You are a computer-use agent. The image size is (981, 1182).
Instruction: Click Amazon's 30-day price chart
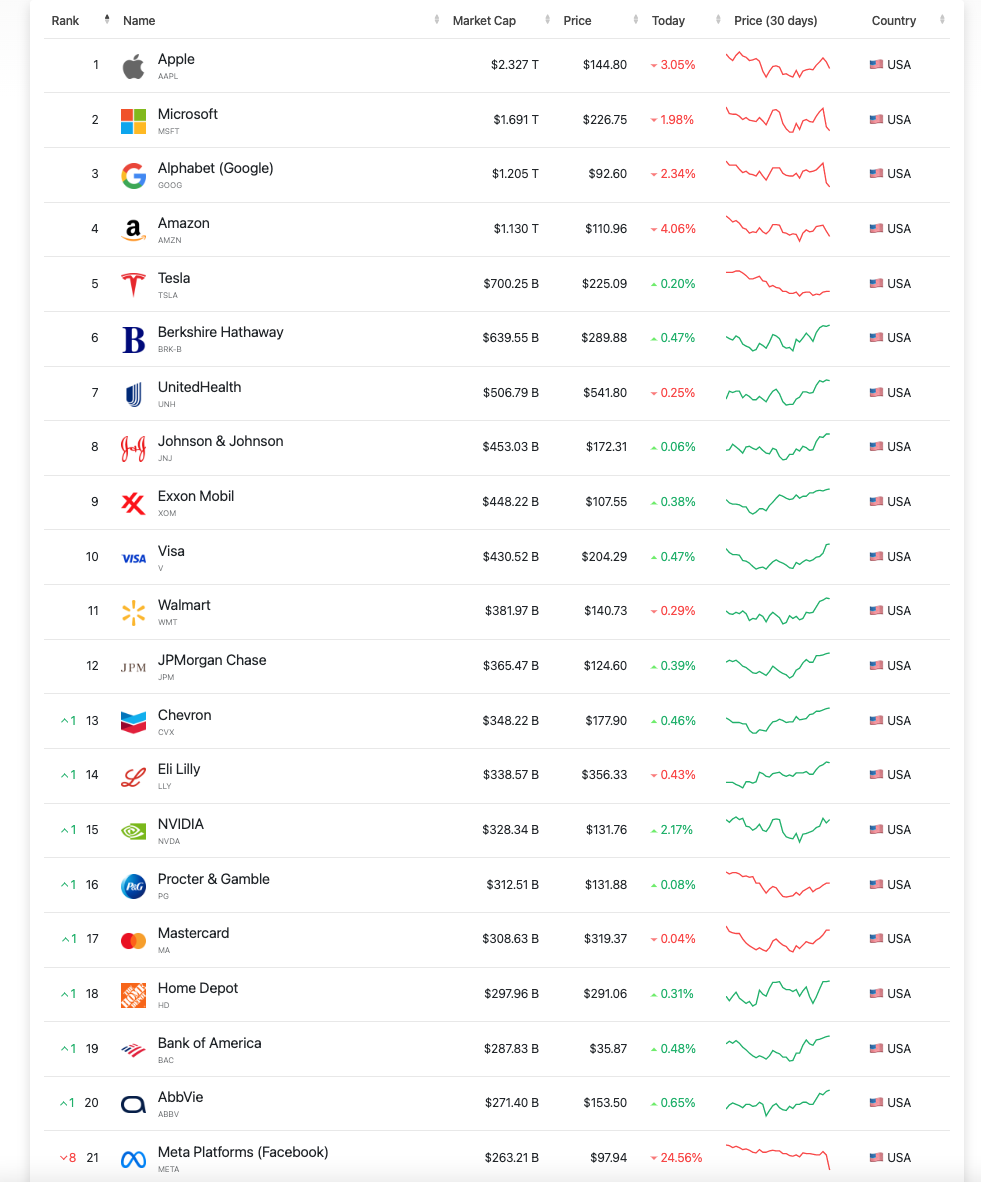(x=777, y=229)
